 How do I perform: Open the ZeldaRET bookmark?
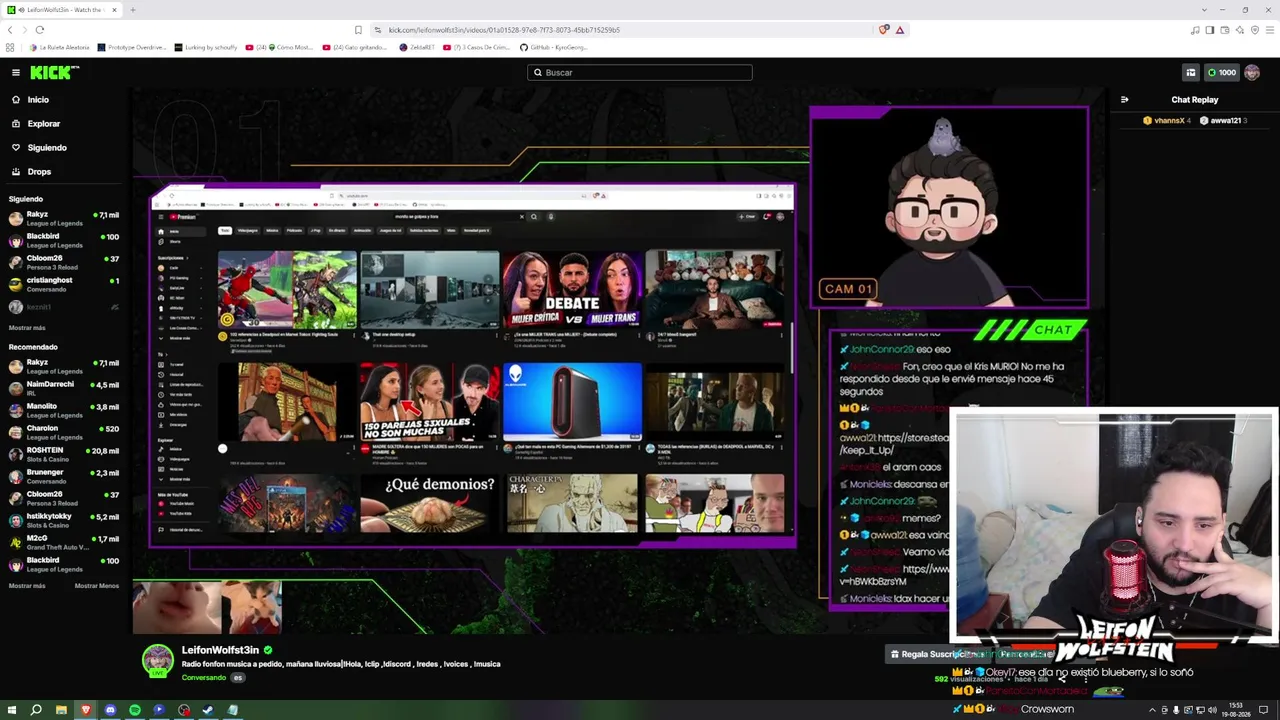(x=418, y=47)
